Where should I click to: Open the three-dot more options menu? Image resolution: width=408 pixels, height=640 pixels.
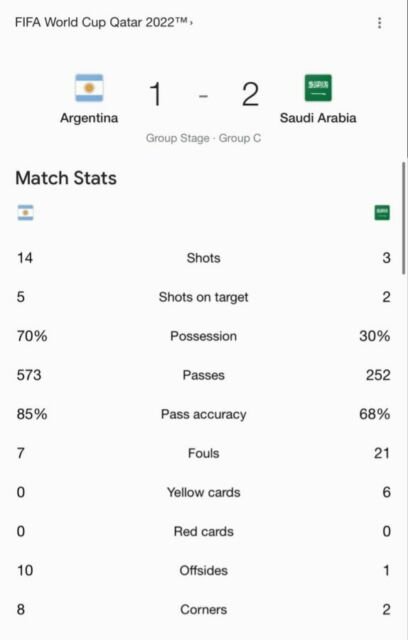[x=379, y=23]
